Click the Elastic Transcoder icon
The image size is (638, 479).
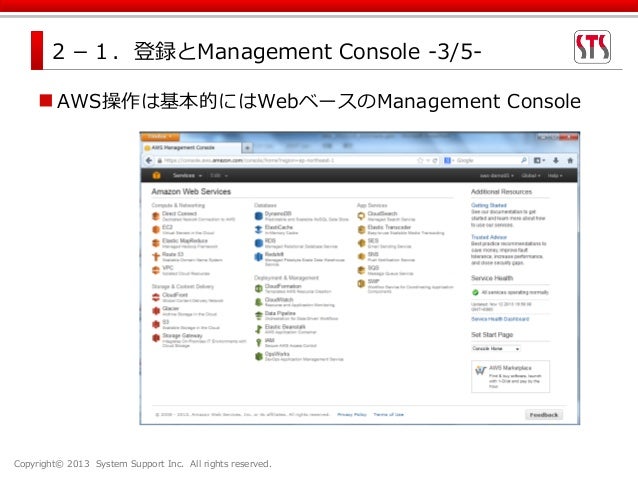(361, 230)
